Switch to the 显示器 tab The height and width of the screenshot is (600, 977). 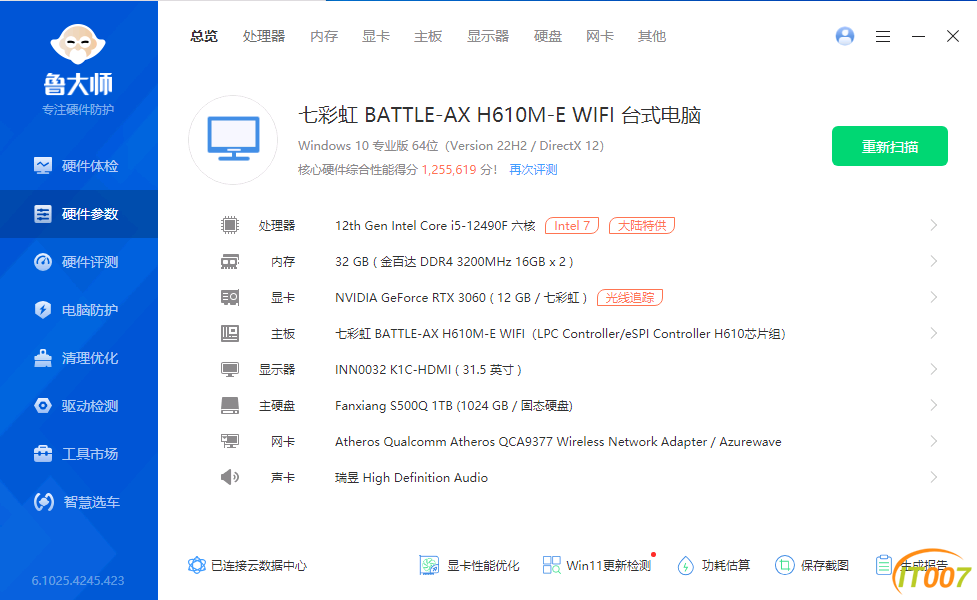[488, 36]
